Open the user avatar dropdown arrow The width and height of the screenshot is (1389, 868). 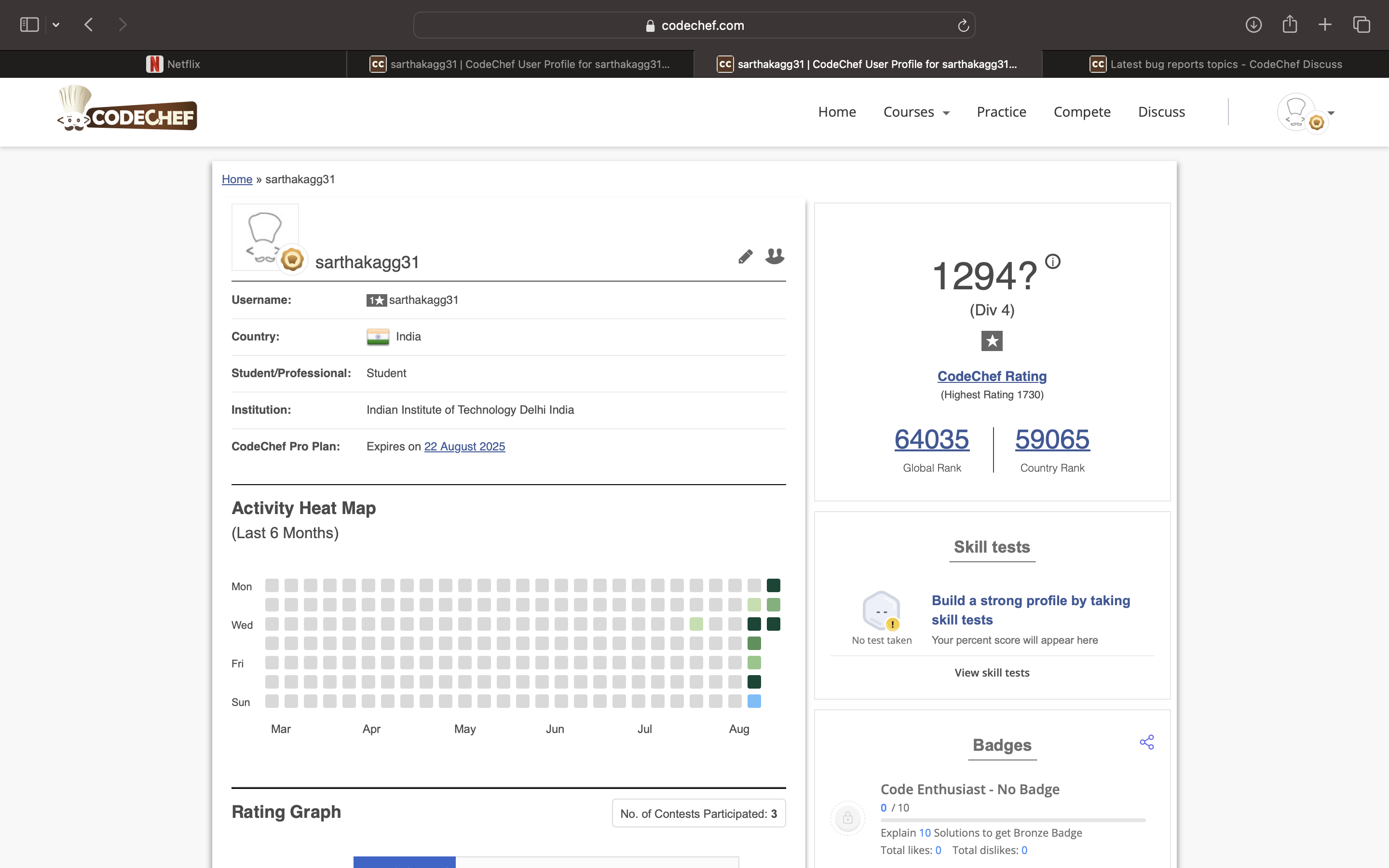coord(1331,113)
